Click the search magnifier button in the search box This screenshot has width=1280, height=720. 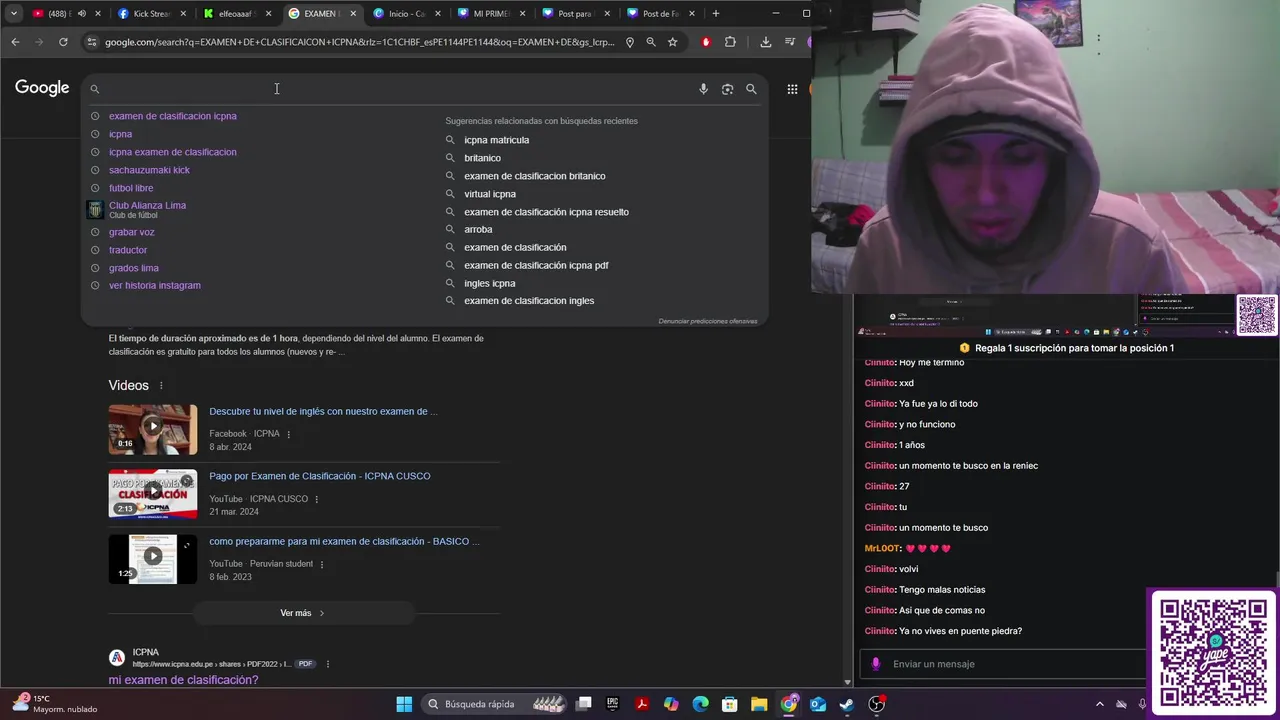pyautogui.click(x=751, y=89)
